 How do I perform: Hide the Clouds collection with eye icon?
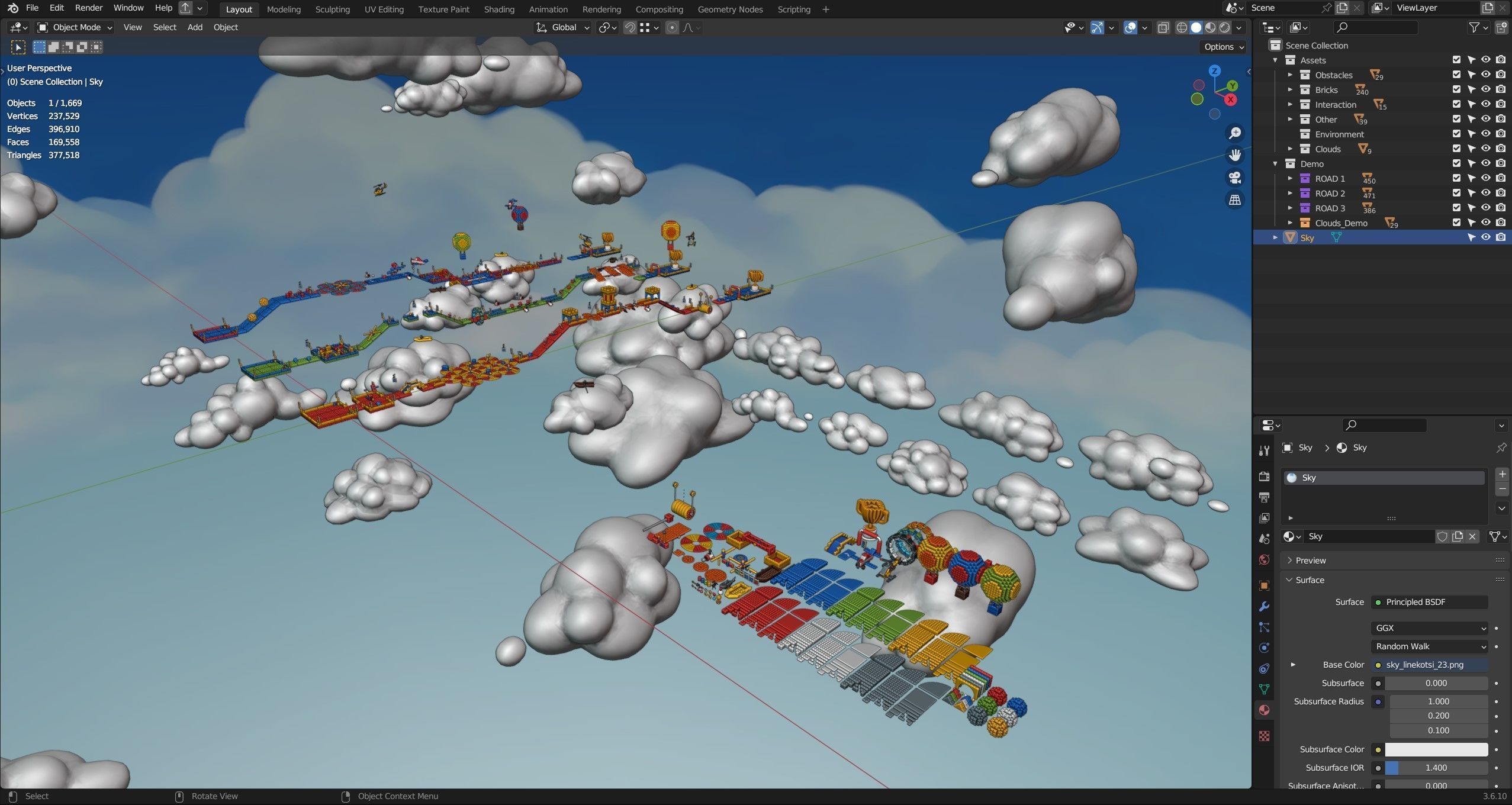click(x=1486, y=149)
